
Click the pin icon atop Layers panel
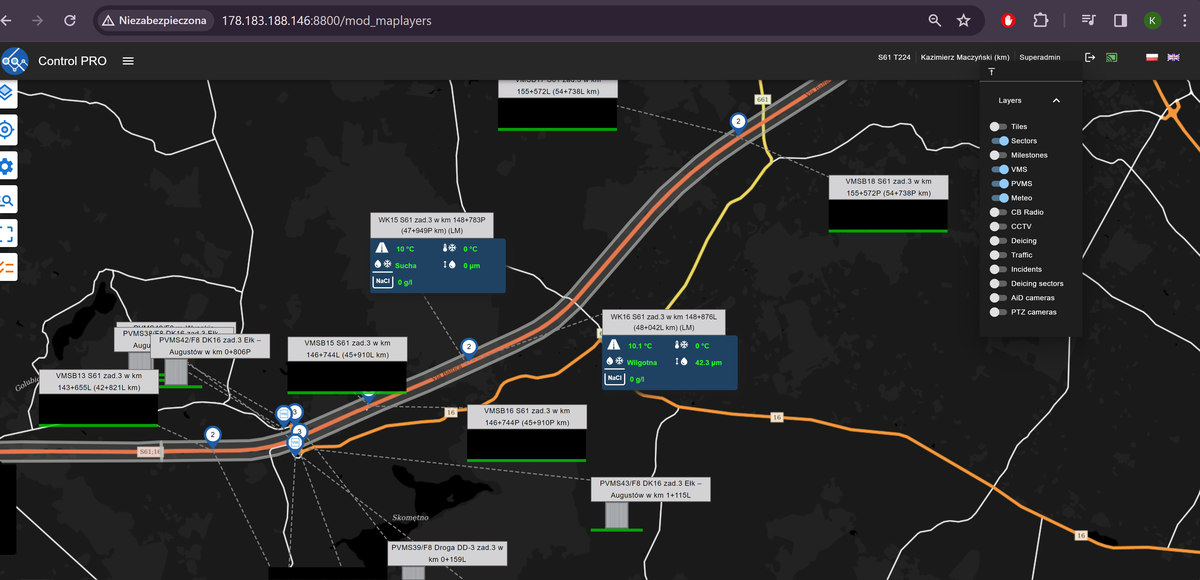pos(991,72)
